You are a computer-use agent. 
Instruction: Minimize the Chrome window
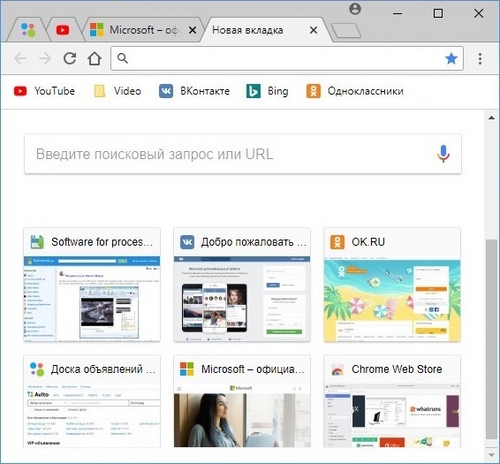click(x=397, y=13)
